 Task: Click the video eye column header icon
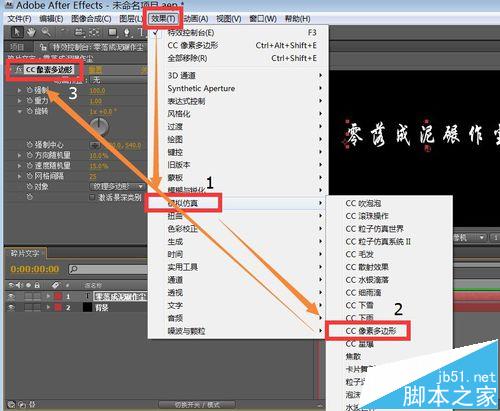(11, 285)
